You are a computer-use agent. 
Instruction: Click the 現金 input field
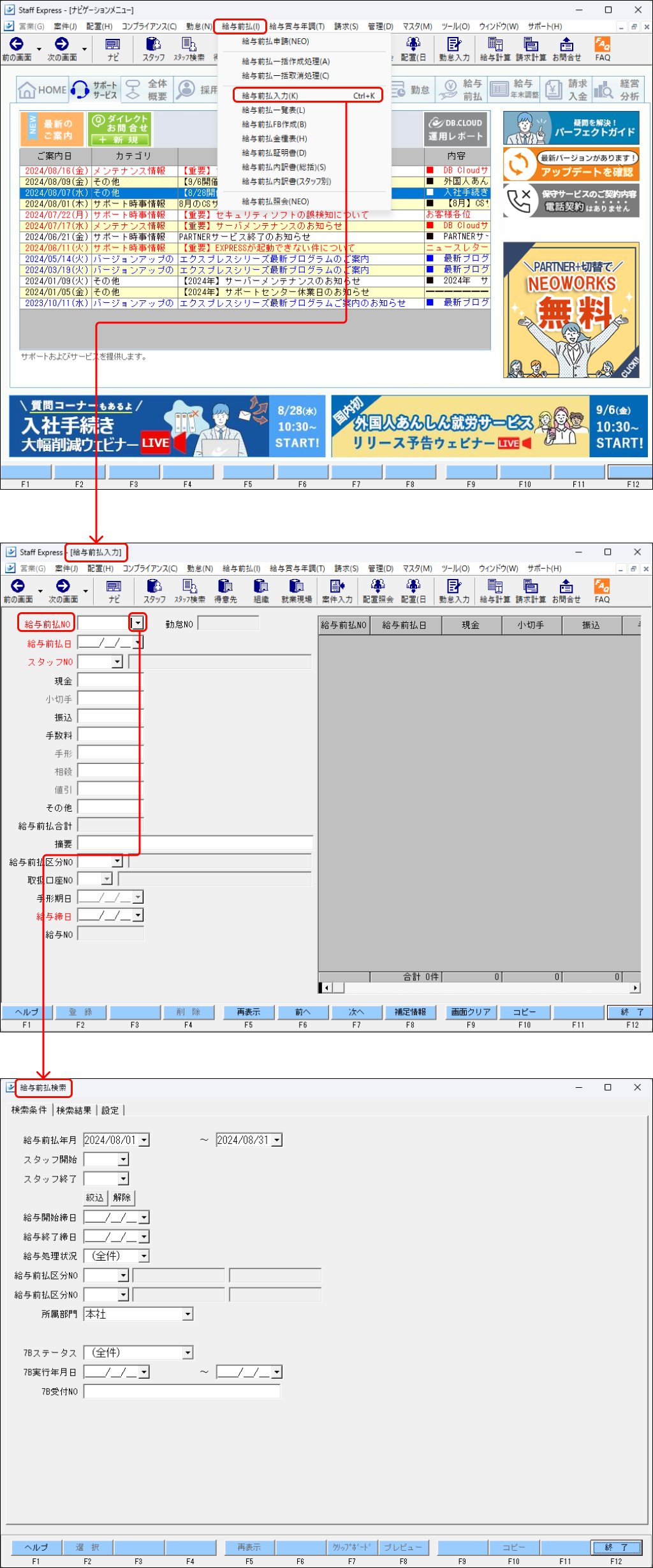click(x=110, y=680)
